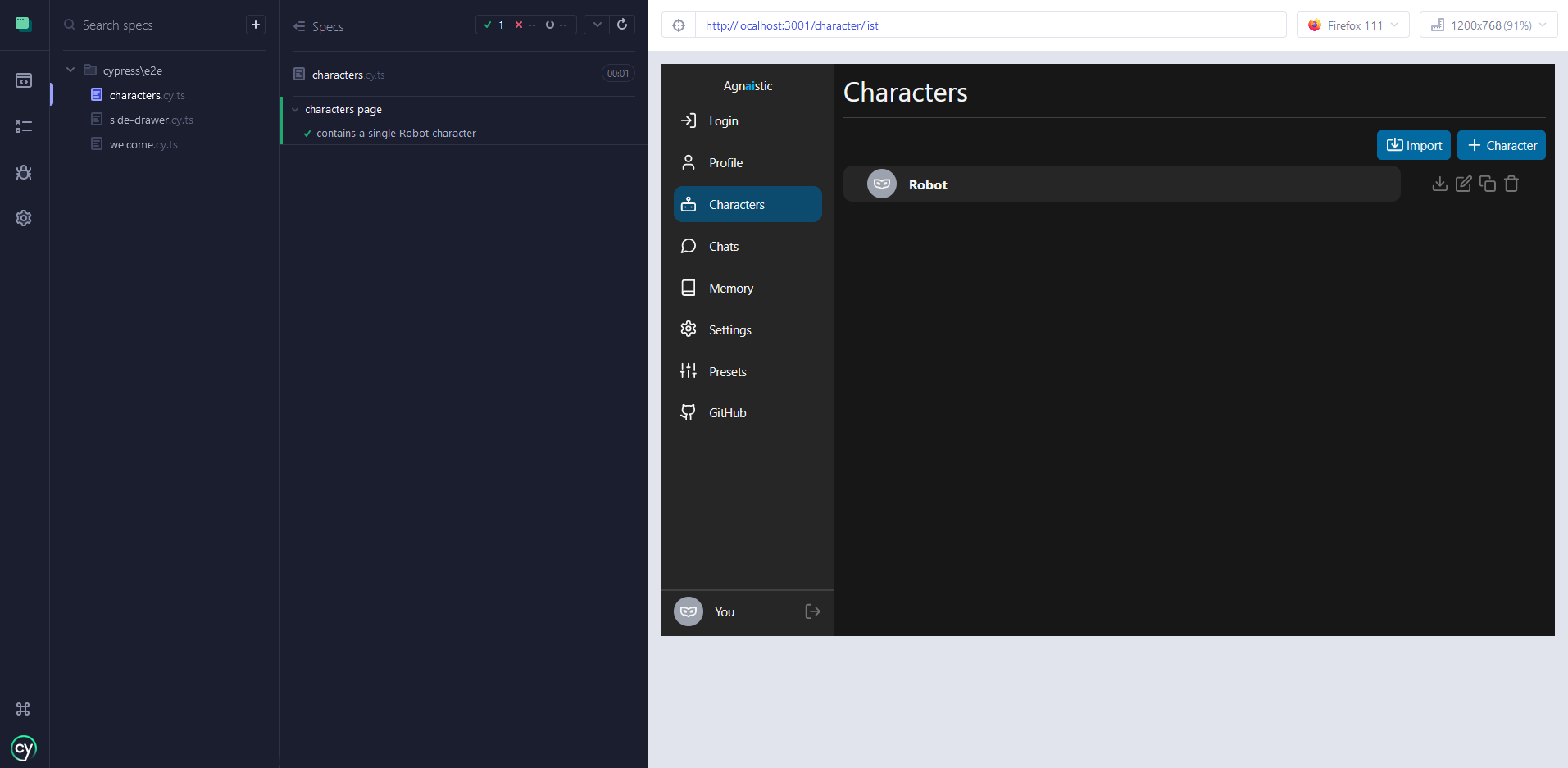Viewport: 1568px width, 768px height.
Task: Add a new spec with plus button
Action: (x=256, y=25)
